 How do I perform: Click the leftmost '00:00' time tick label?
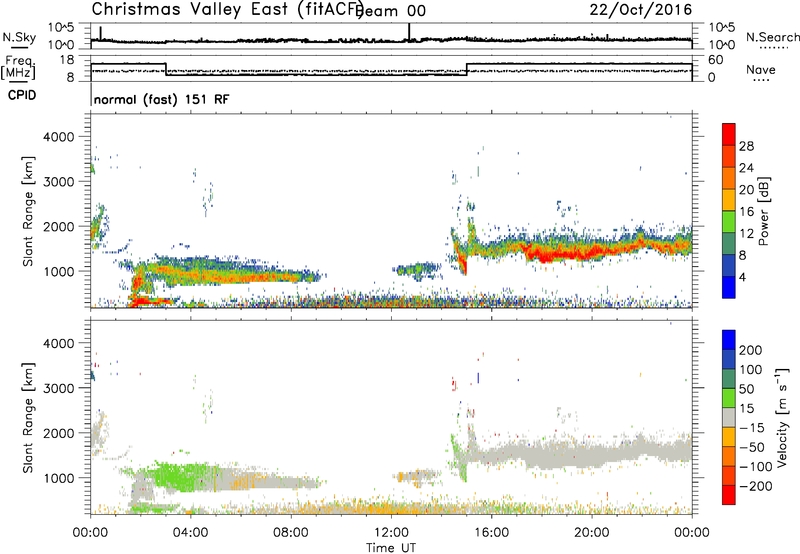coord(90,533)
